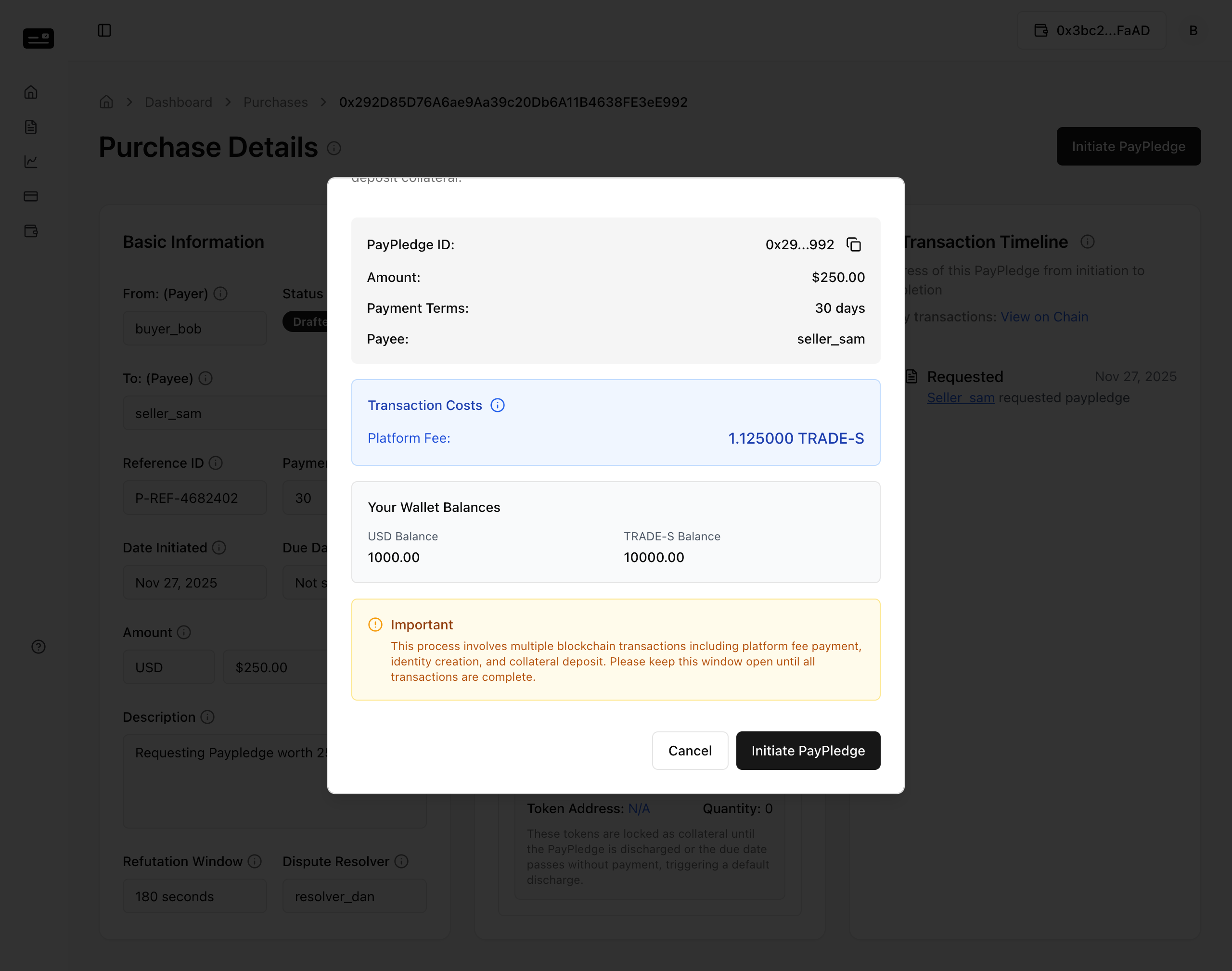
Task: Show Date Initiated info tooltip
Action: point(219,548)
